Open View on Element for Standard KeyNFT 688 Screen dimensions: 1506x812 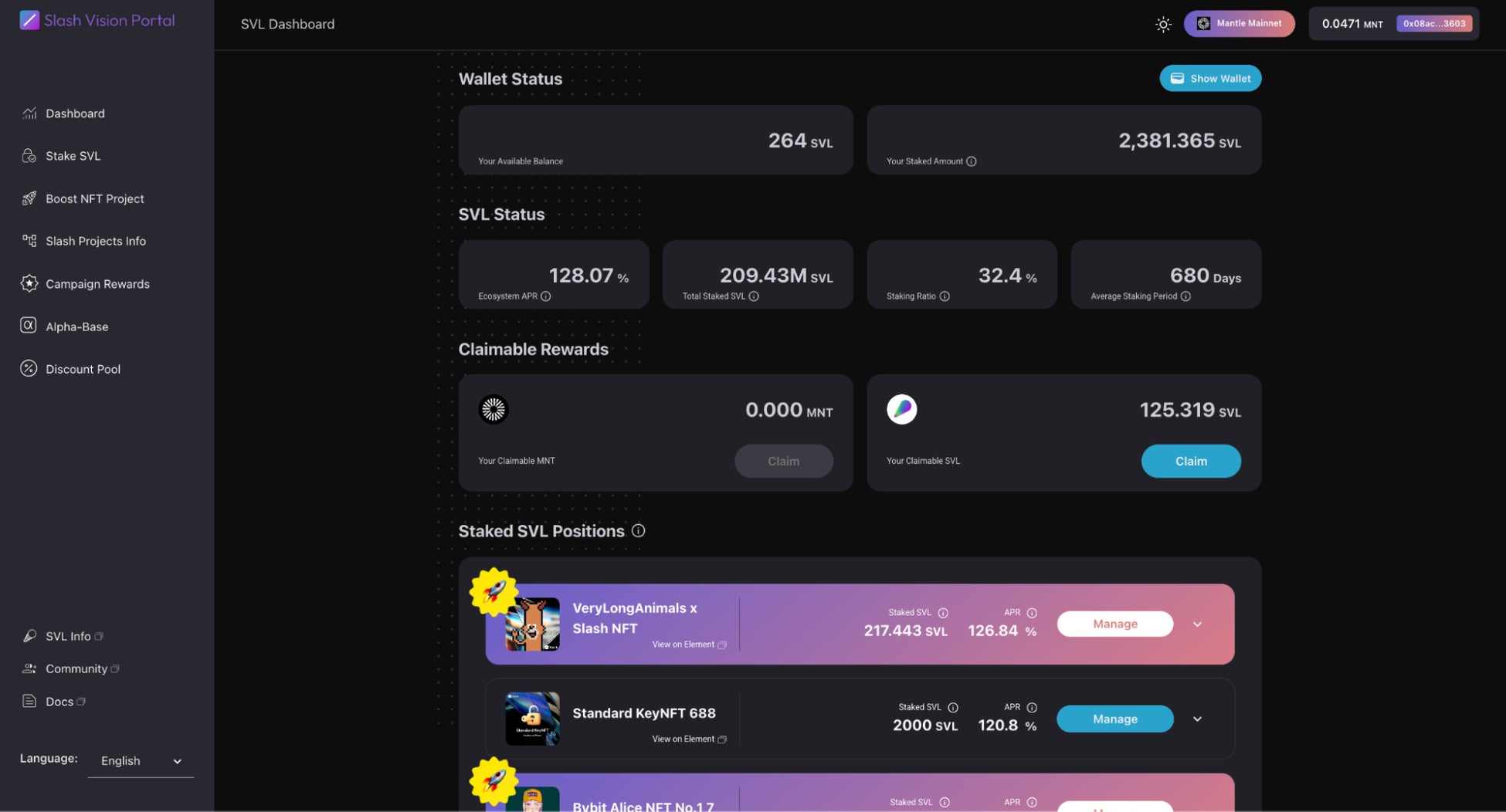pyautogui.click(x=689, y=739)
